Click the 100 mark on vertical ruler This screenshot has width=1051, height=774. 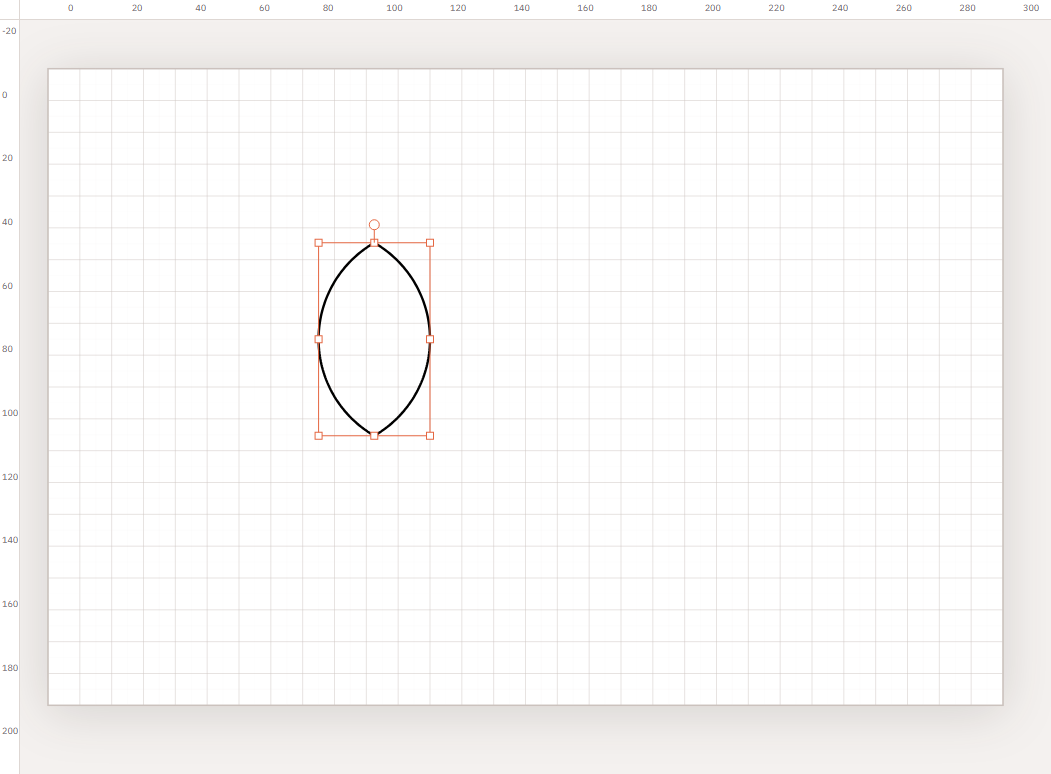10,413
